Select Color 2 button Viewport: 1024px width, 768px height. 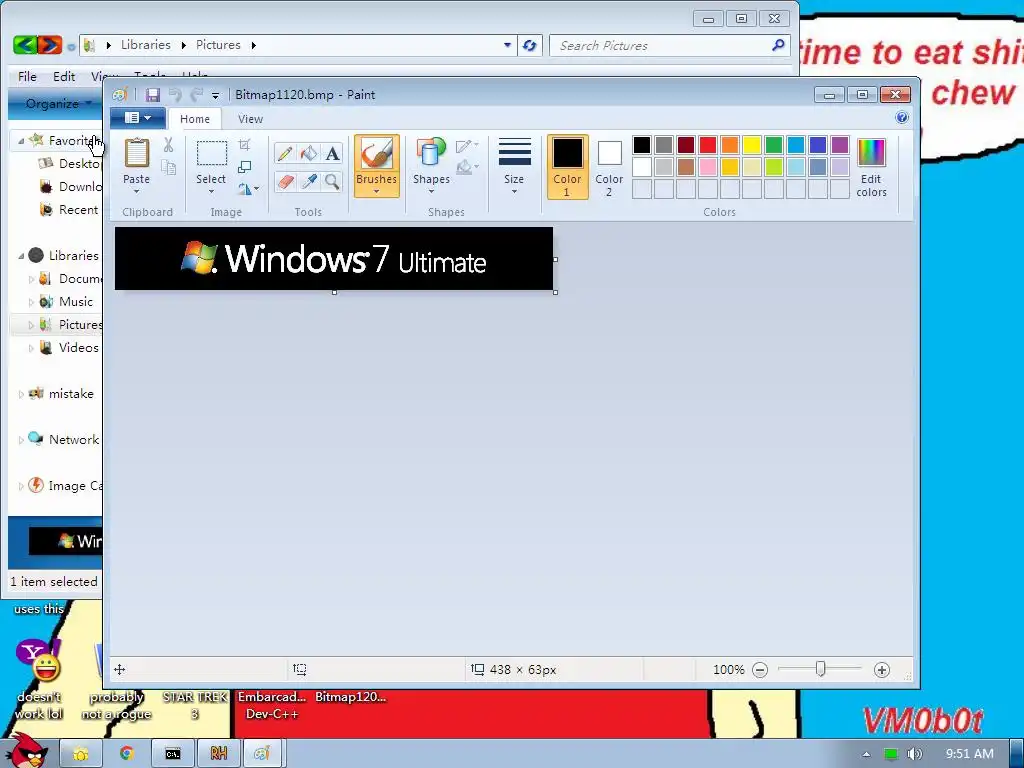[x=609, y=167]
